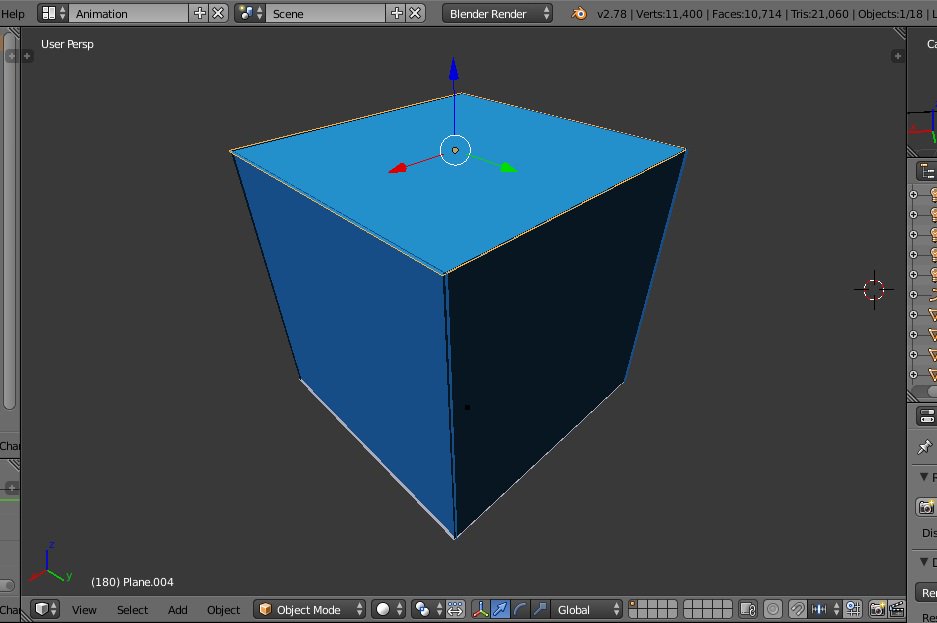Render OpenGL viewport image camera icon
Image resolution: width=937 pixels, height=623 pixels.
(x=877, y=609)
